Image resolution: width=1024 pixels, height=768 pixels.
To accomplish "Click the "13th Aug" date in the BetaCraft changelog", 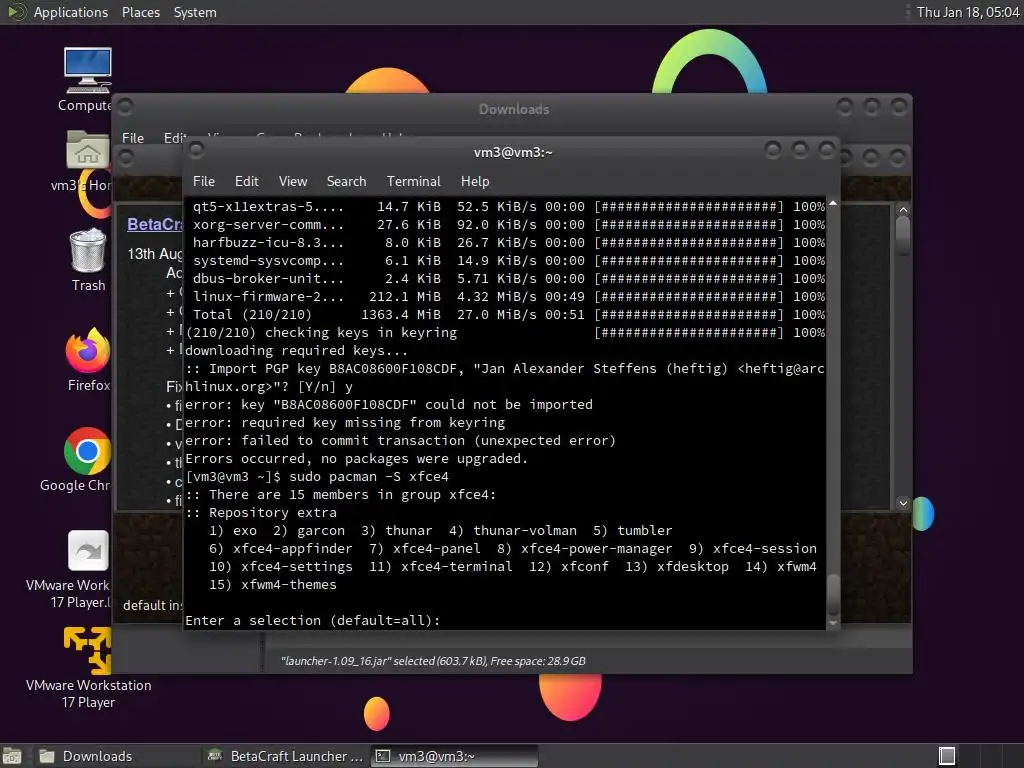I will pyautogui.click(x=155, y=253).
